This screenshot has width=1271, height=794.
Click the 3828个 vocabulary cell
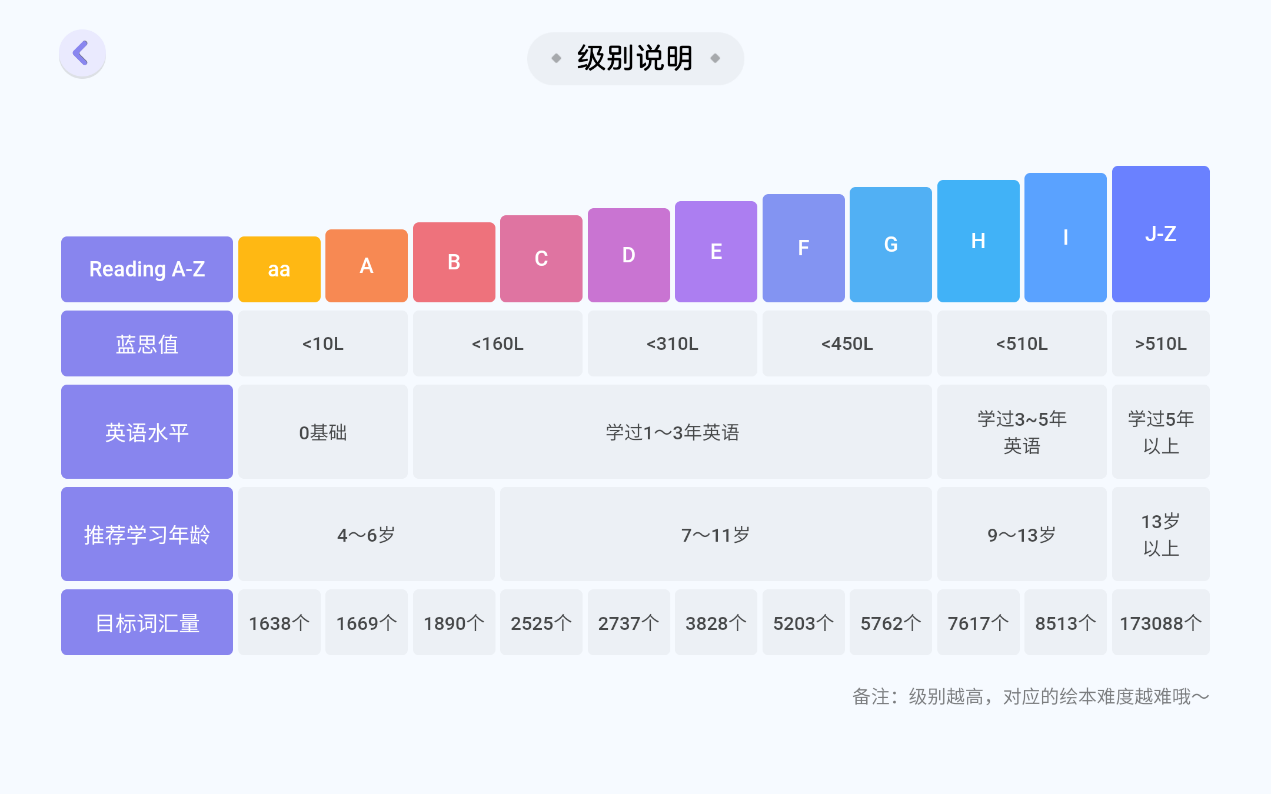pos(716,622)
